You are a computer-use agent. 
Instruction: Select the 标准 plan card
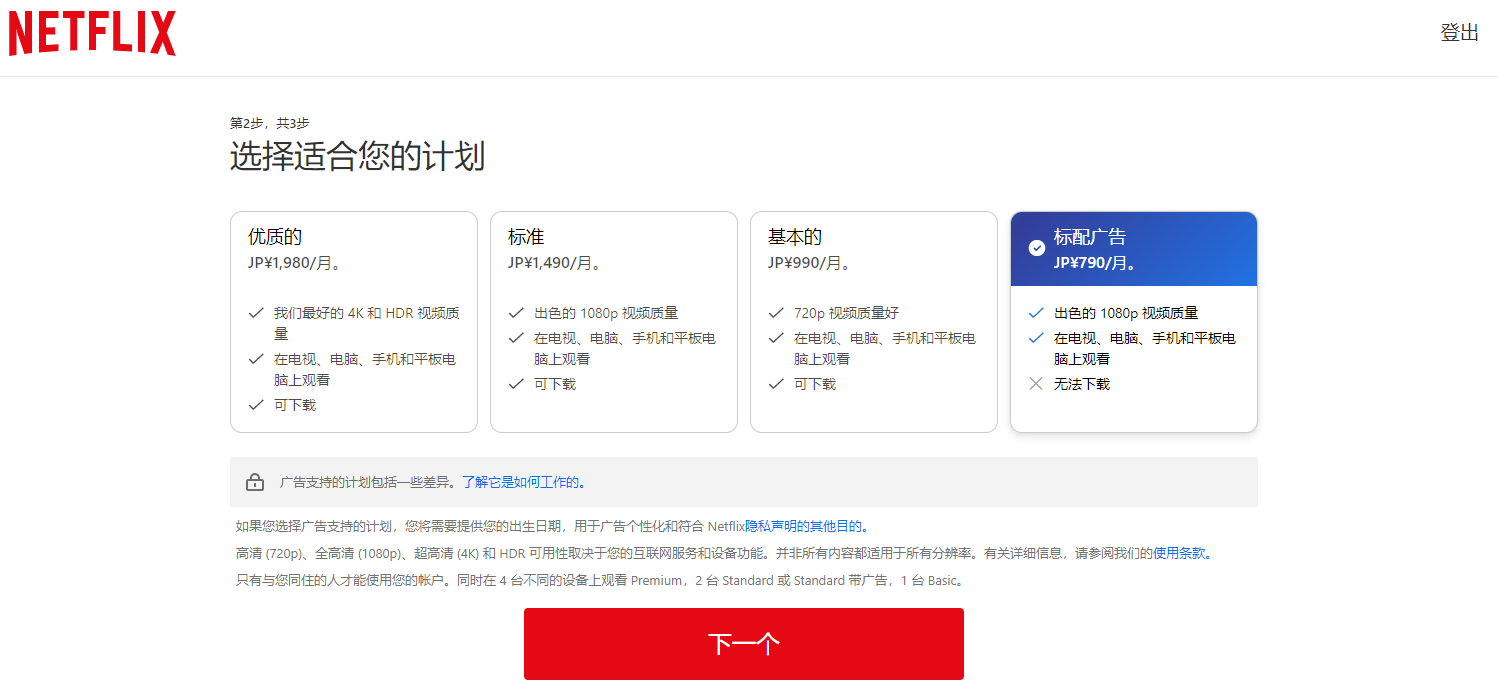(614, 322)
